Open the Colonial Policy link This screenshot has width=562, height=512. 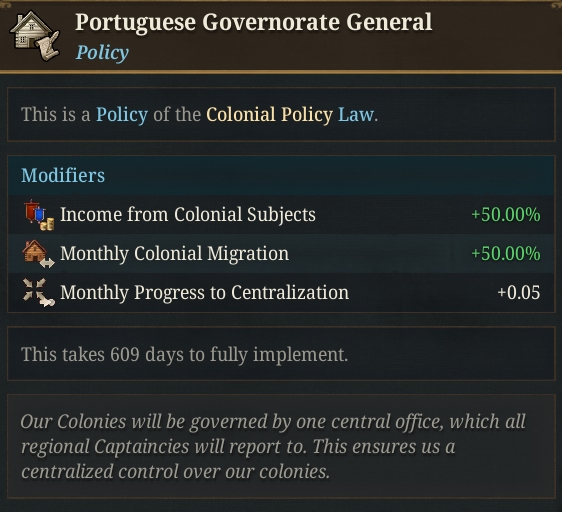tap(270, 115)
